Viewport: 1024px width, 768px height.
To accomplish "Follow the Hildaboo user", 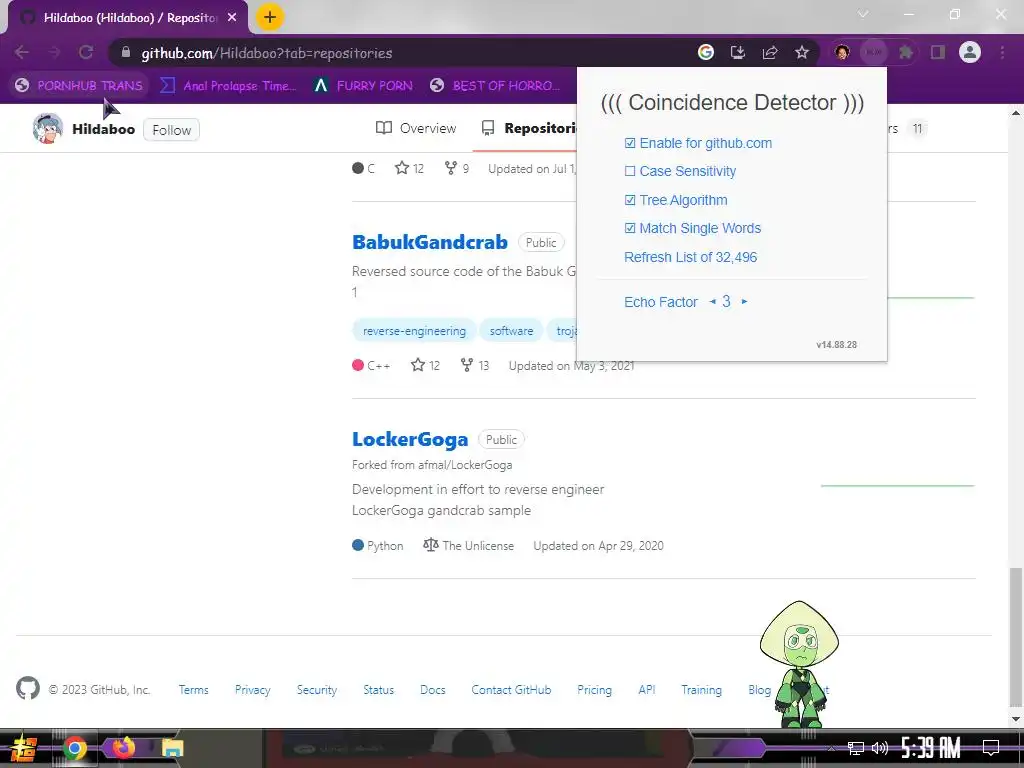I will pyautogui.click(x=171, y=130).
